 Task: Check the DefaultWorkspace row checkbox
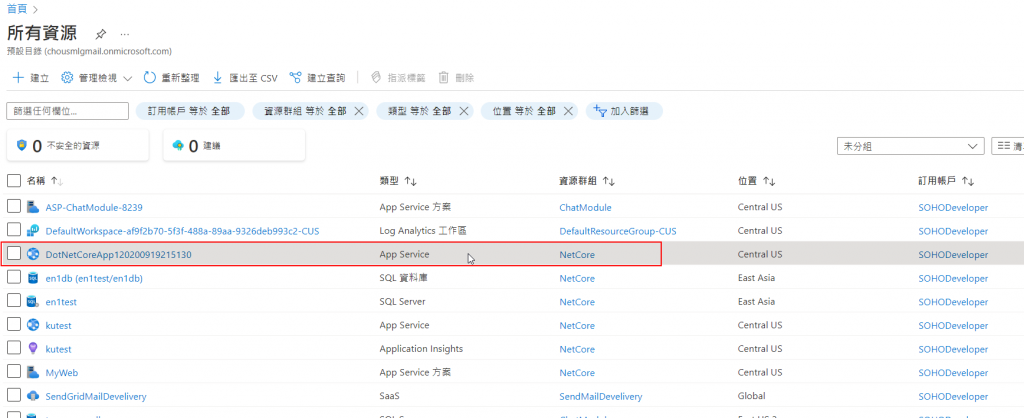[14, 231]
